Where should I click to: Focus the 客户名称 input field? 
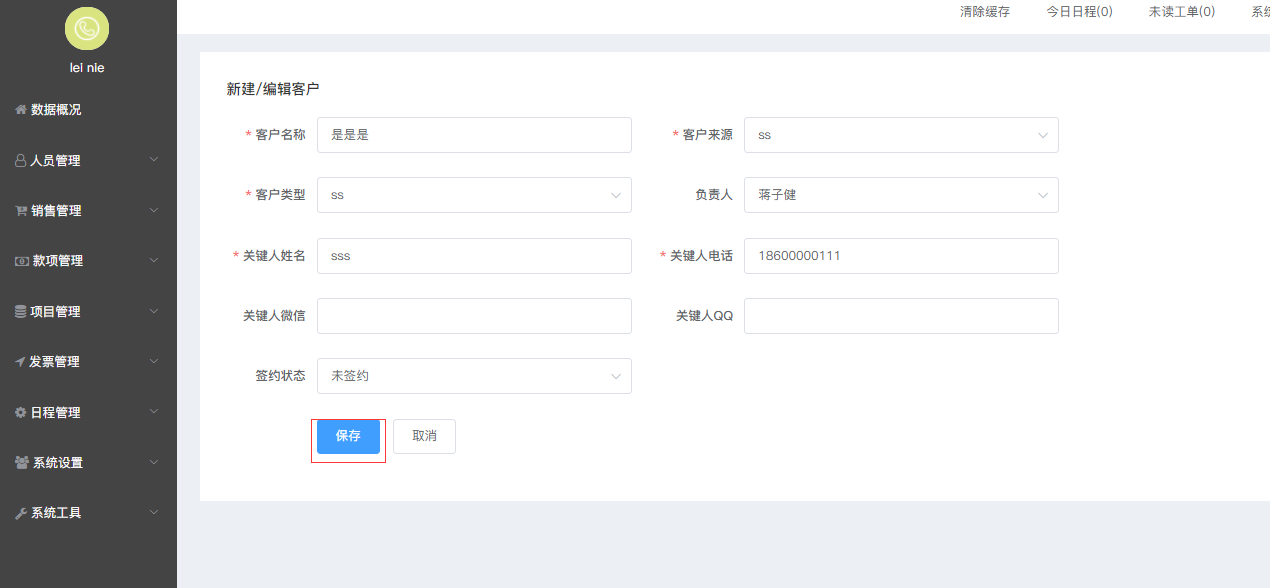coord(474,135)
